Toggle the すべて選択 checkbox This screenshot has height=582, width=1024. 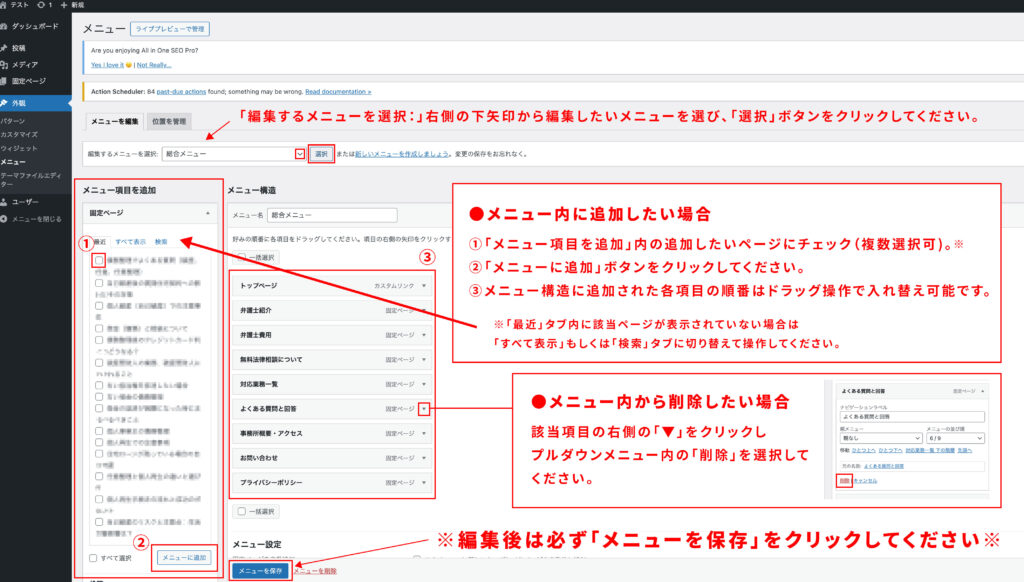tap(93, 558)
